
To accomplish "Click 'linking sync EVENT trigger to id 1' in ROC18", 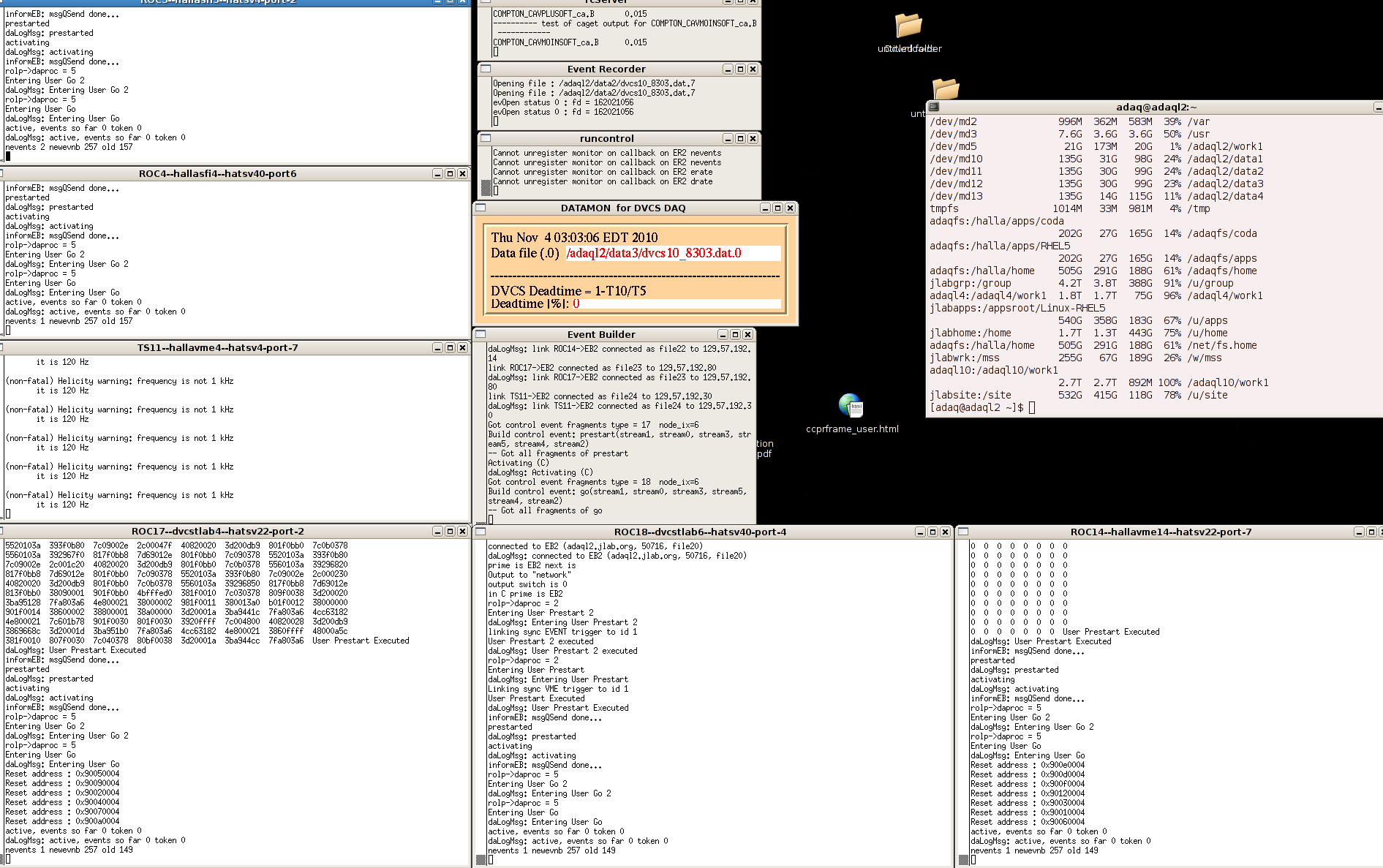I will 562,632.
